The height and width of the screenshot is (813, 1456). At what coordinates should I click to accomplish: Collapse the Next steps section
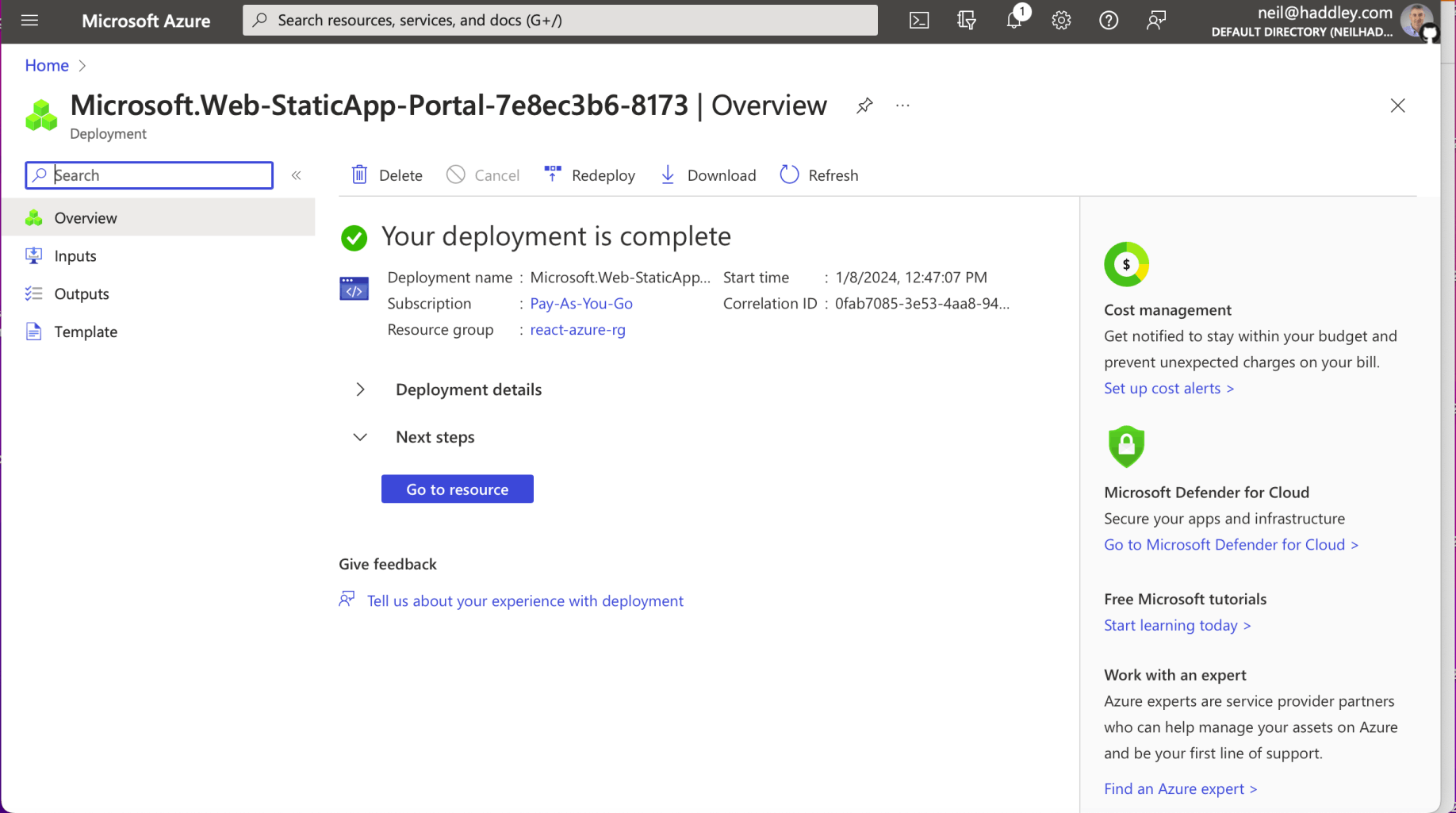(x=360, y=437)
